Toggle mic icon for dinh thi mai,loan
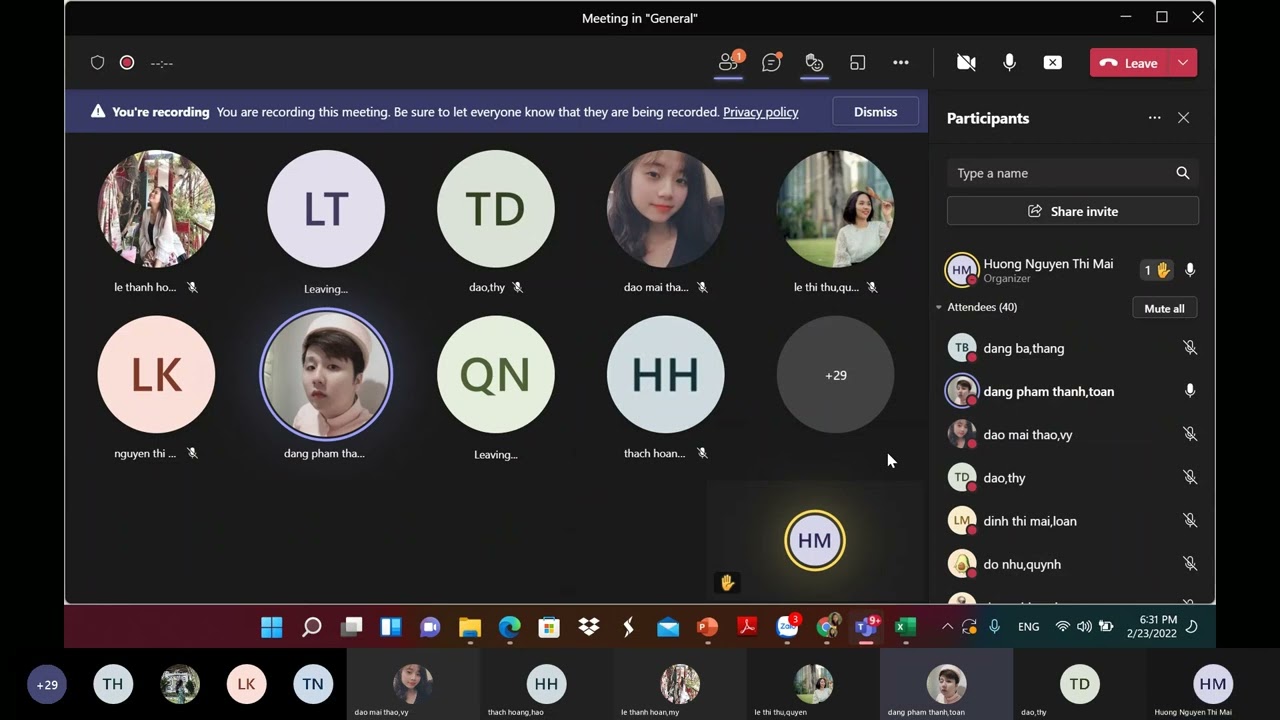The height and width of the screenshot is (720, 1280). (1190, 520)
